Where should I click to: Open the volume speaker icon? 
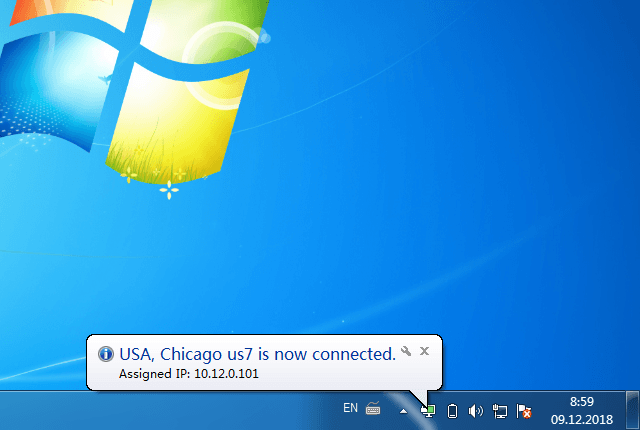coord(476,411)
